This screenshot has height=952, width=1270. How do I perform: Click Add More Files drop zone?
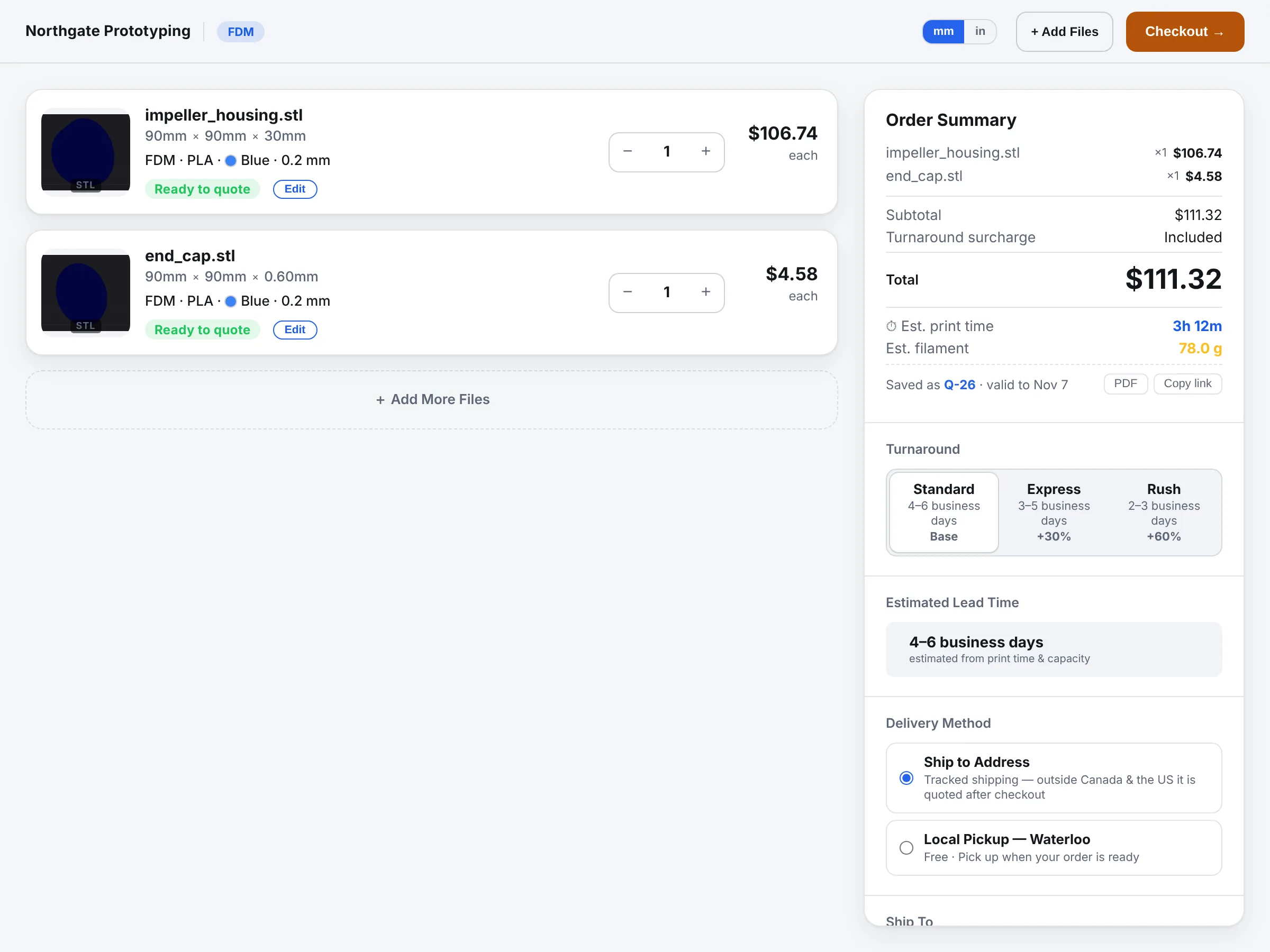[432, 399]
